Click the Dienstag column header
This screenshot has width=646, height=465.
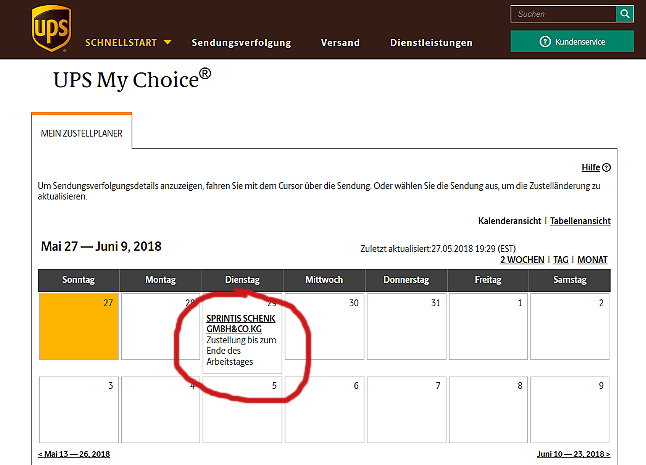242,280
